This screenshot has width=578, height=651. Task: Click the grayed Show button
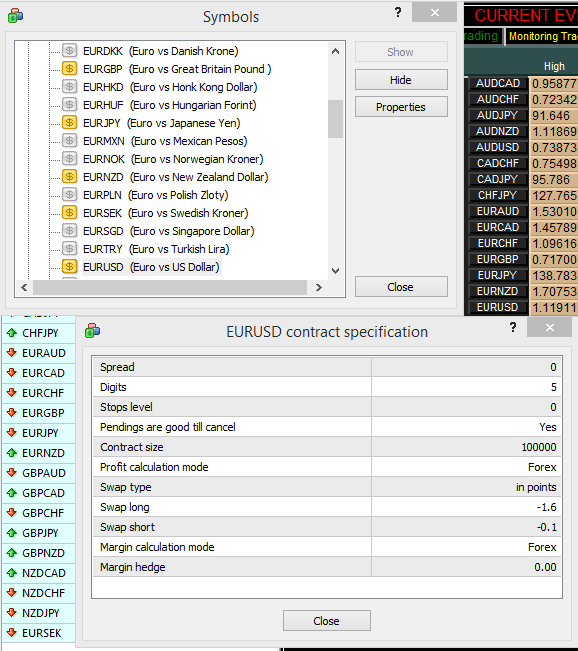401,52
